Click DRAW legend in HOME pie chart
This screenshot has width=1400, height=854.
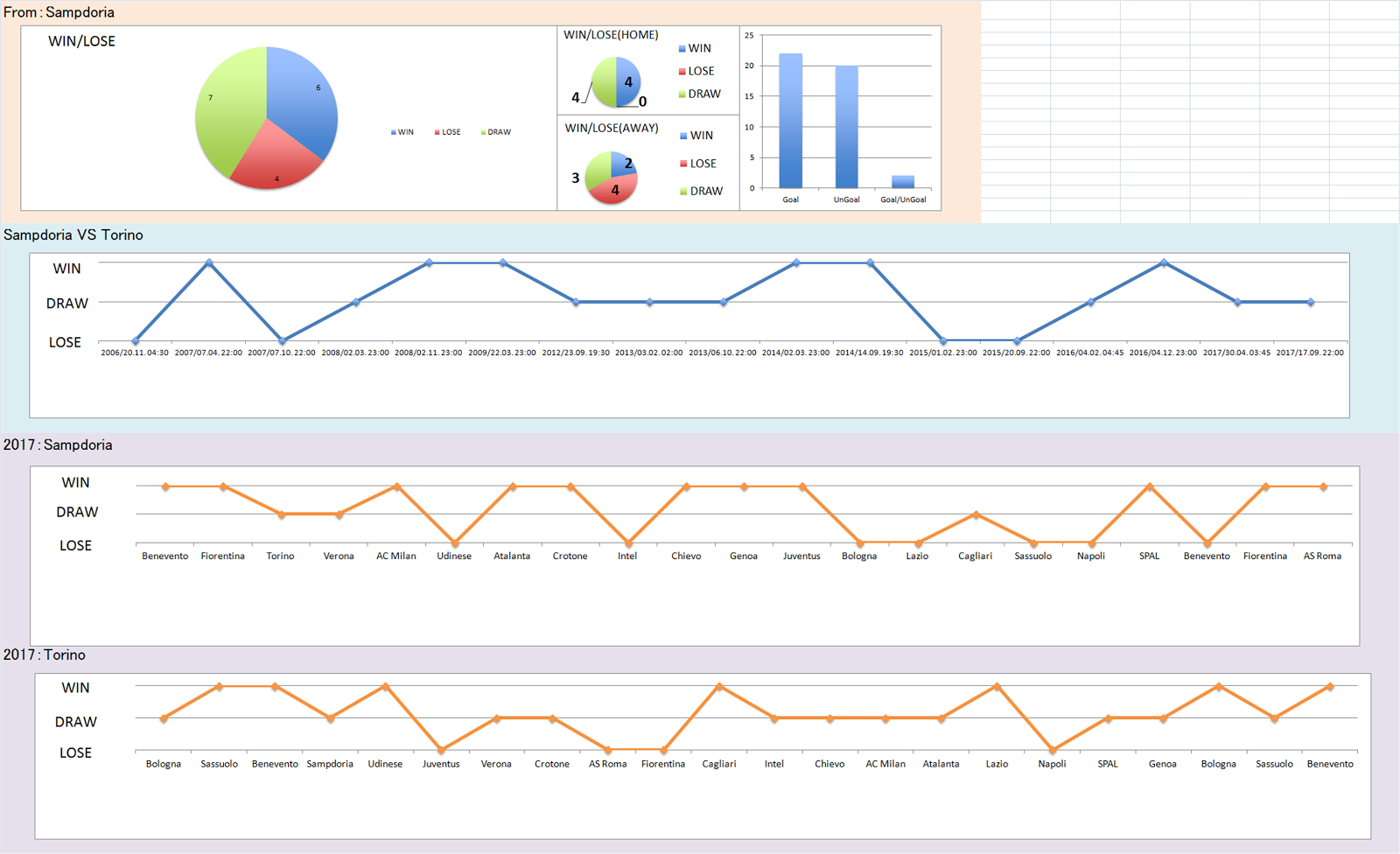coord(700,94)
